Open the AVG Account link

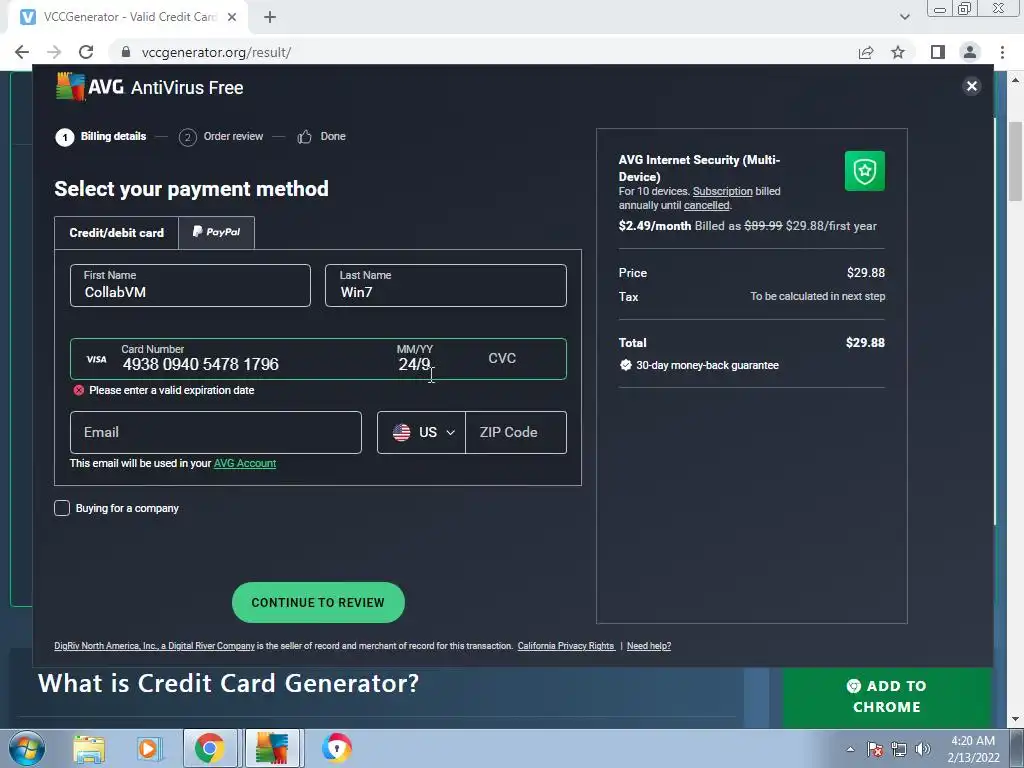click(x=245, y=463)
